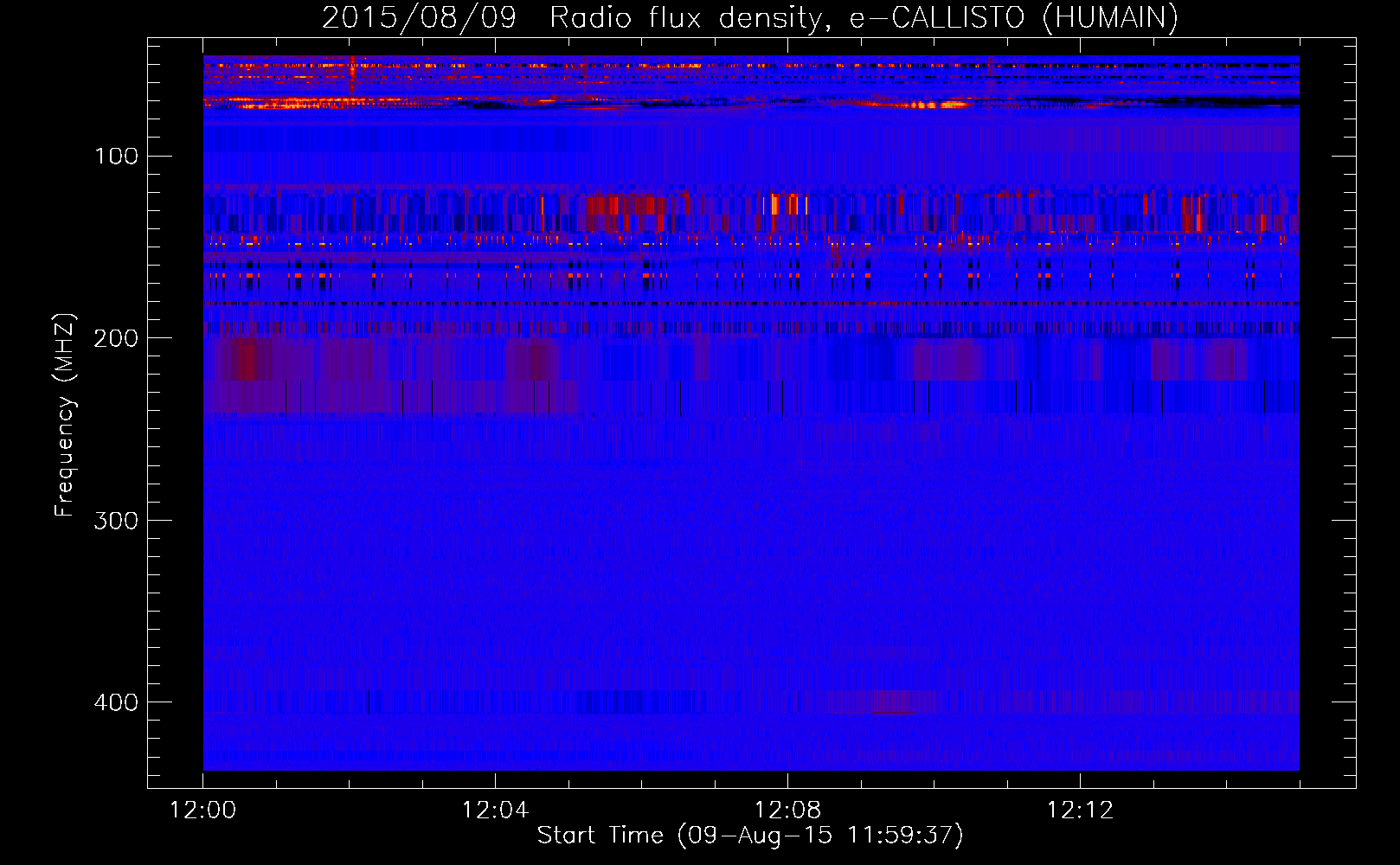Click the 'Start Time (09-Aug-15 11:59:37)' label

point(750,836)
